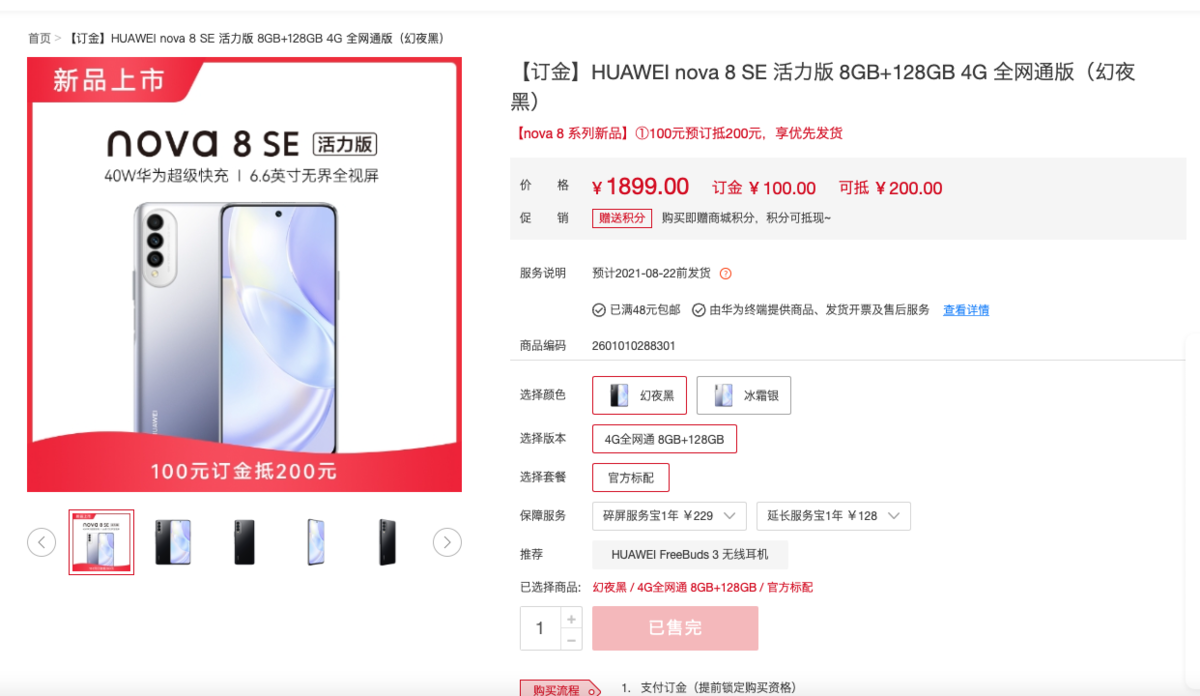Show previous product thumbnails with left arrow
Viewport: 1200px width, 696px height.
(41, 542)
